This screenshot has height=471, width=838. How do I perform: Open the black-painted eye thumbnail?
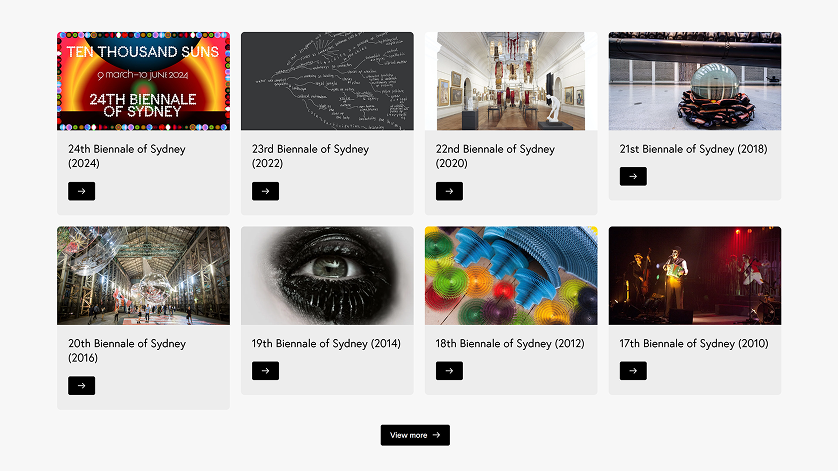click(327, 276)
